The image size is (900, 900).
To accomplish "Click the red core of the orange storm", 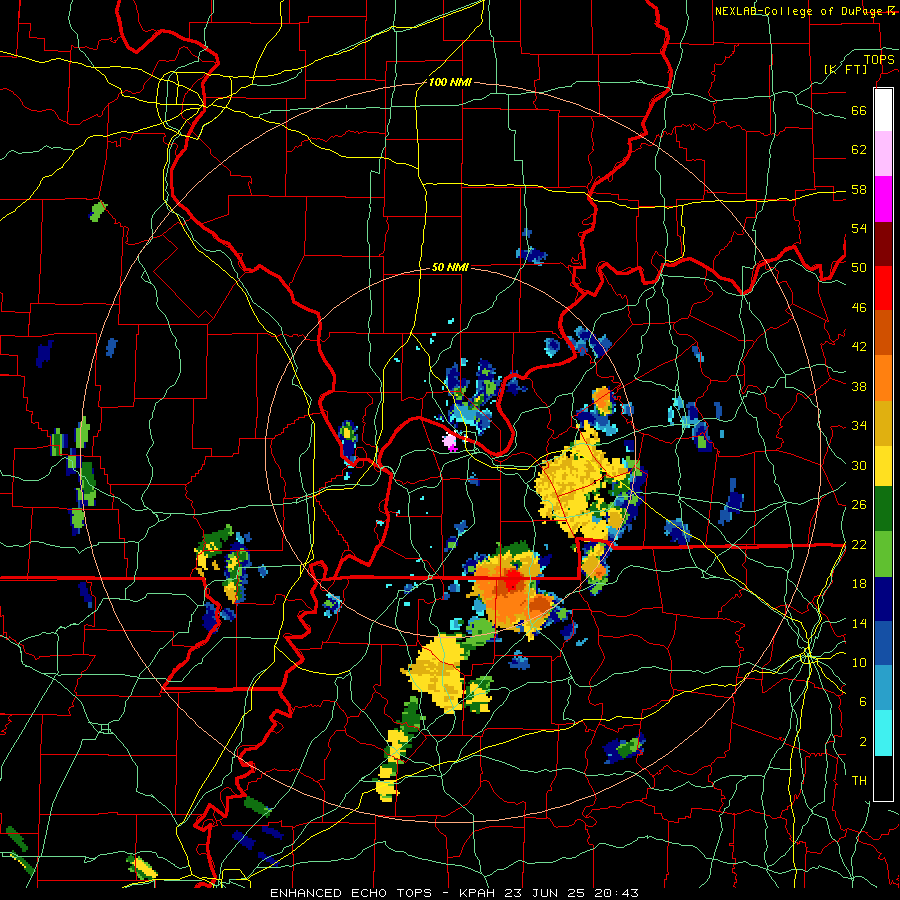I will 512,581.
